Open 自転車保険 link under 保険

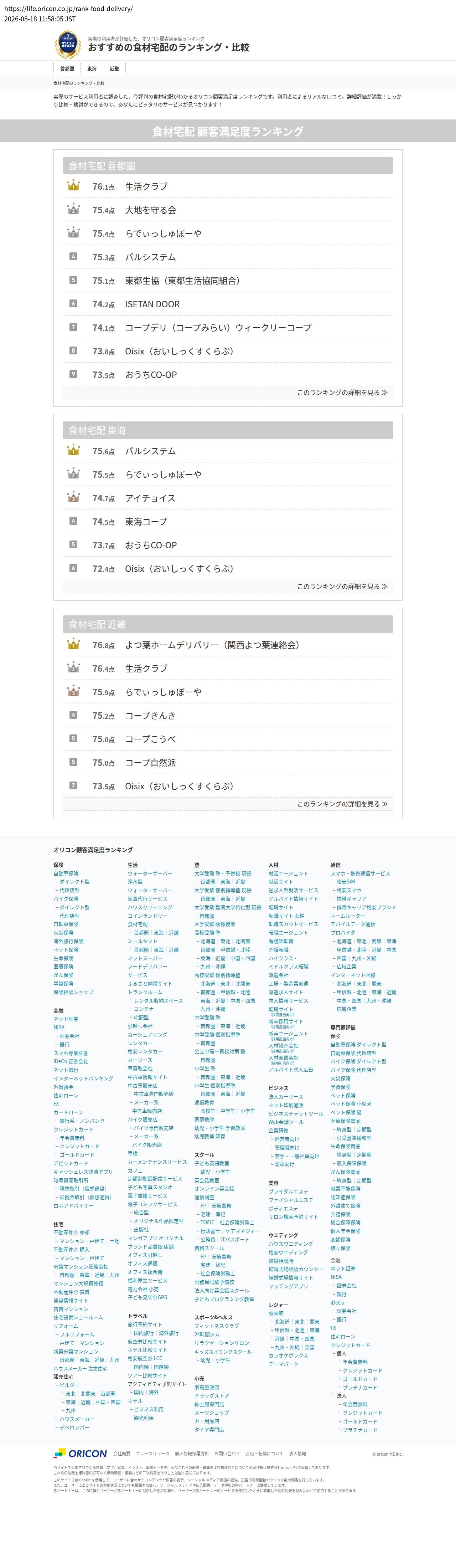coord(66,924)
